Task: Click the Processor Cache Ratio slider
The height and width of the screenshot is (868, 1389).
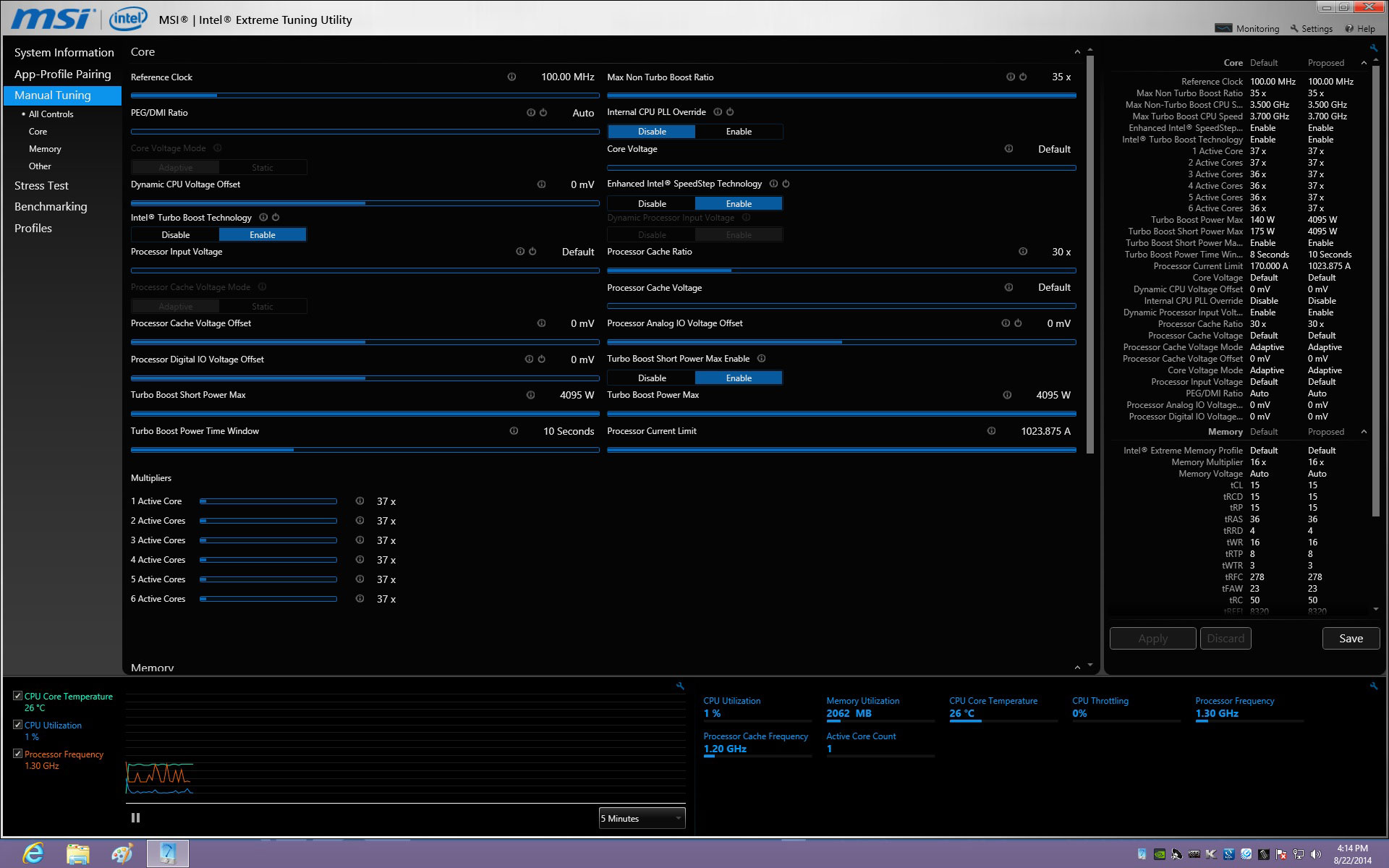Action: 841,270
